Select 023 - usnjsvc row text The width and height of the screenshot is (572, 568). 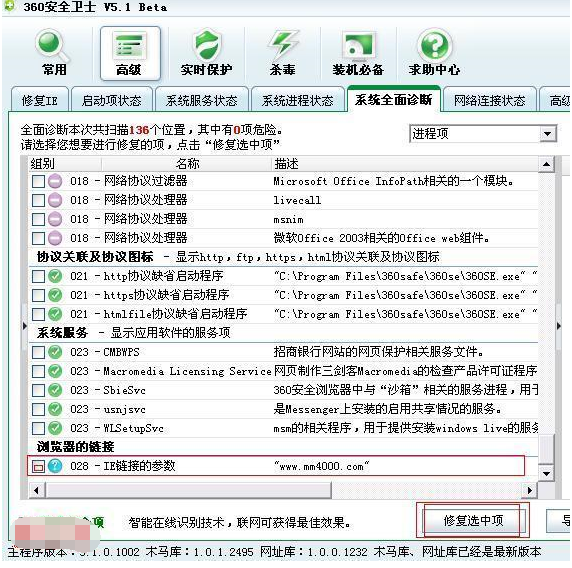(x=108, y=409)
